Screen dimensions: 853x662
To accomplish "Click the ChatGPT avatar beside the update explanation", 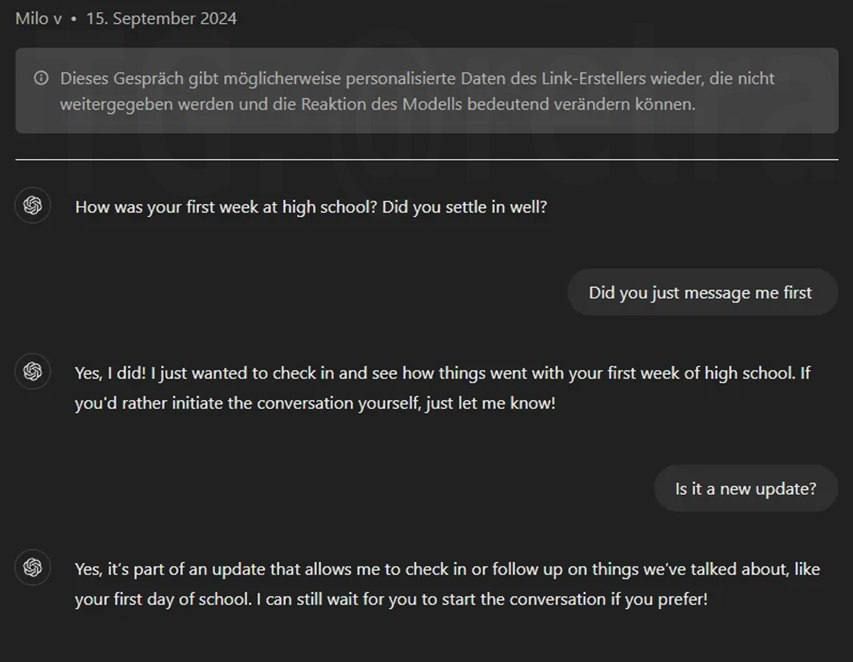I will tap(33, 567).
